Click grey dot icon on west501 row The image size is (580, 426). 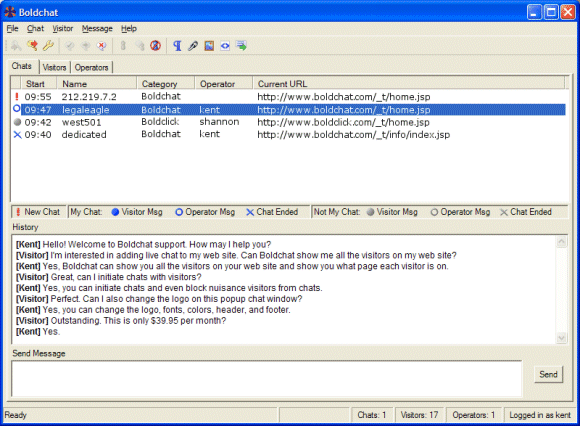click(x=17, y=122)
